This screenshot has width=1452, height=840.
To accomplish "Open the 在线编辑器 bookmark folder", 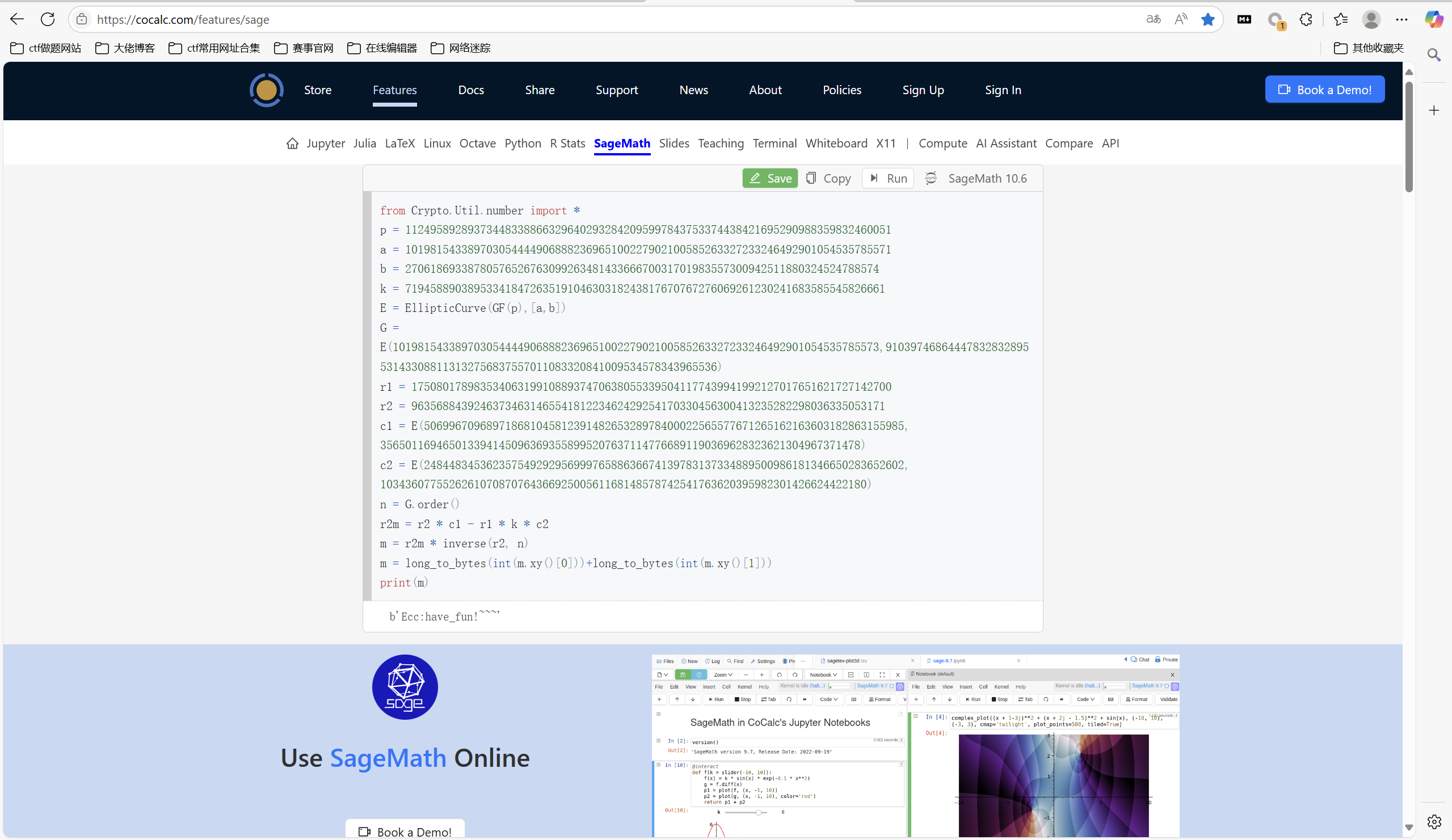I will point(382,48).
